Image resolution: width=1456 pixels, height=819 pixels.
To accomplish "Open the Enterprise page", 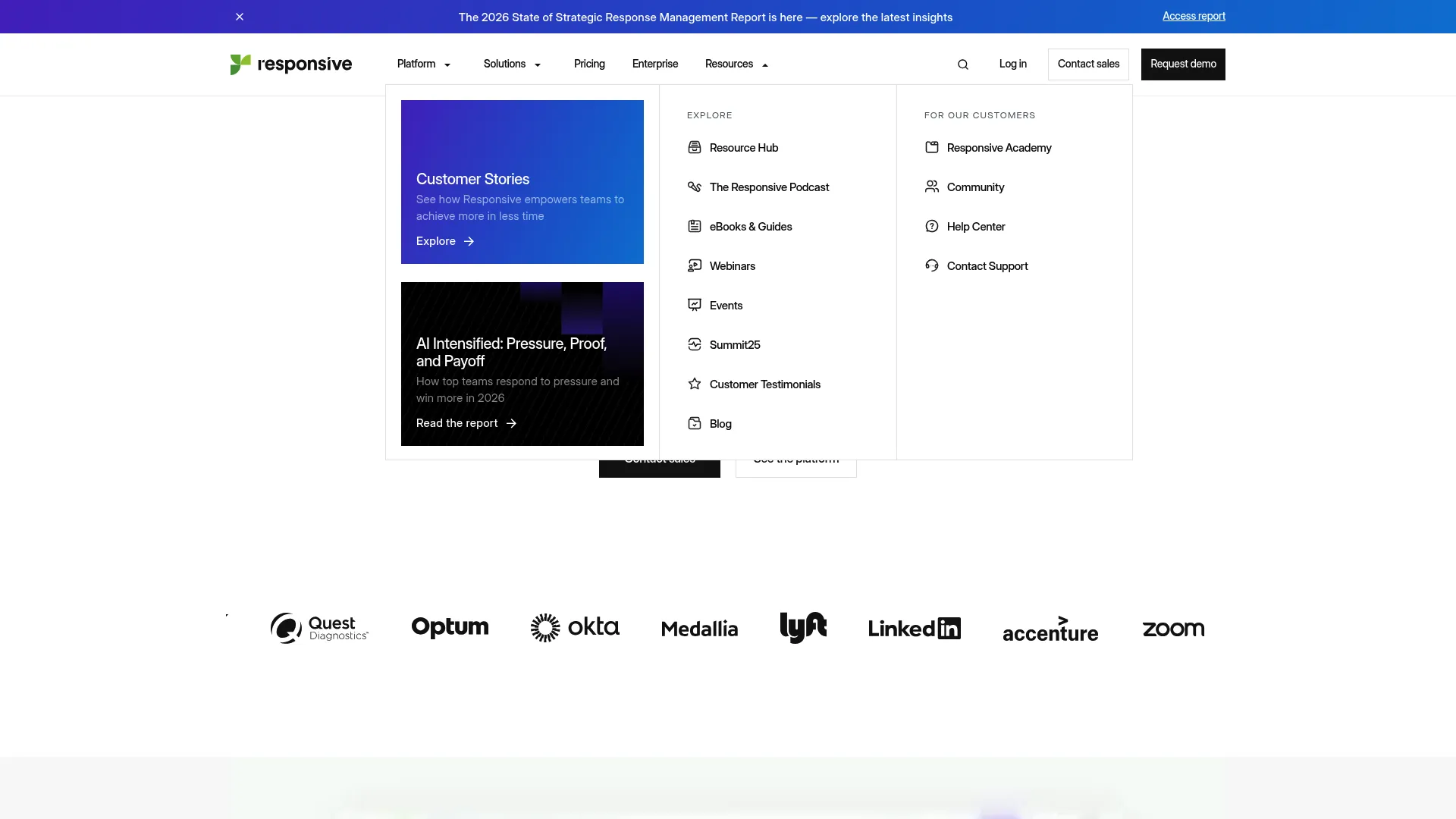I will click(655, 64).
